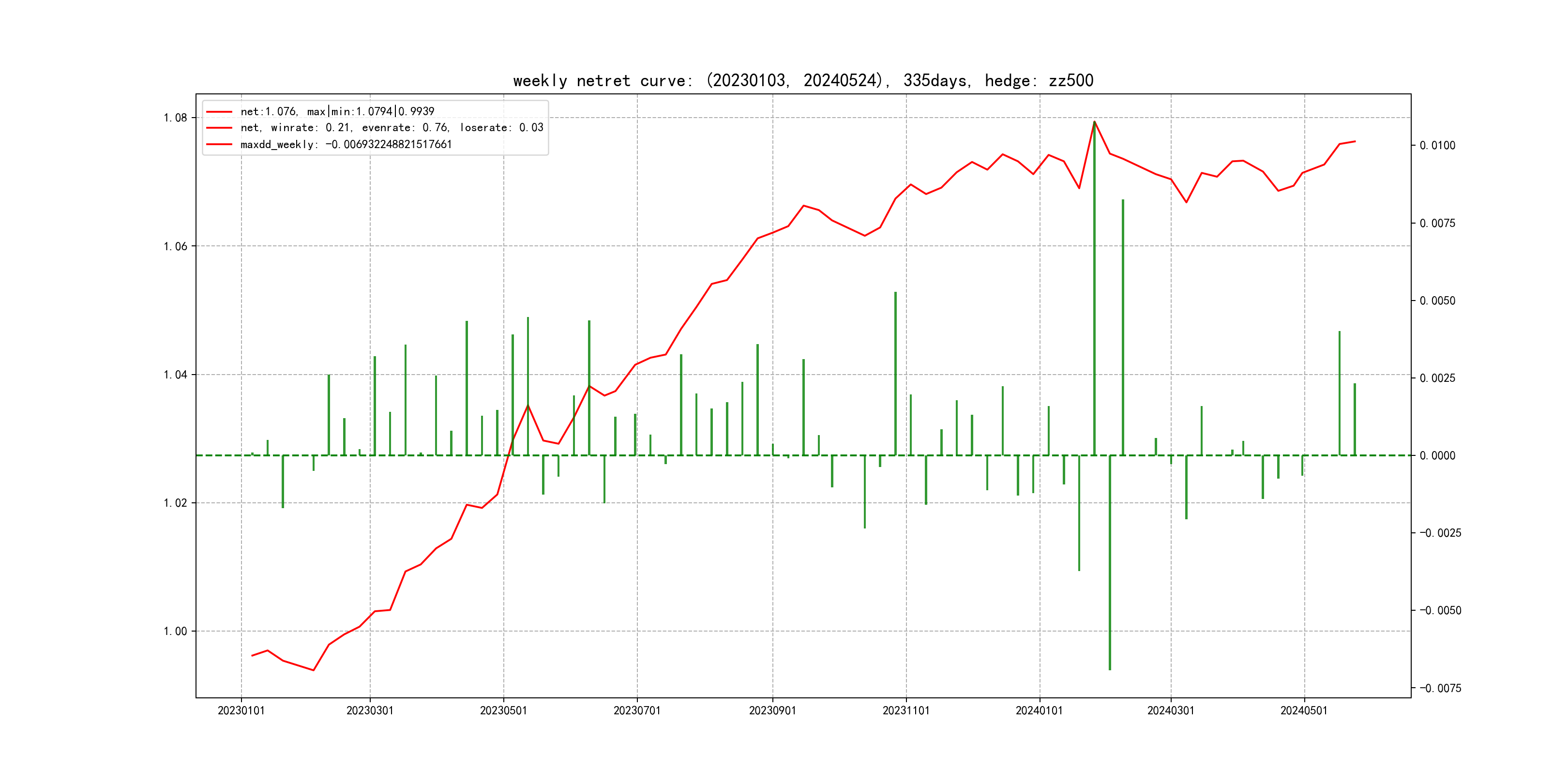Click the 1.04 left axis tick label
This screenshot has height=784, width=1568.
(x=175, y=375)
